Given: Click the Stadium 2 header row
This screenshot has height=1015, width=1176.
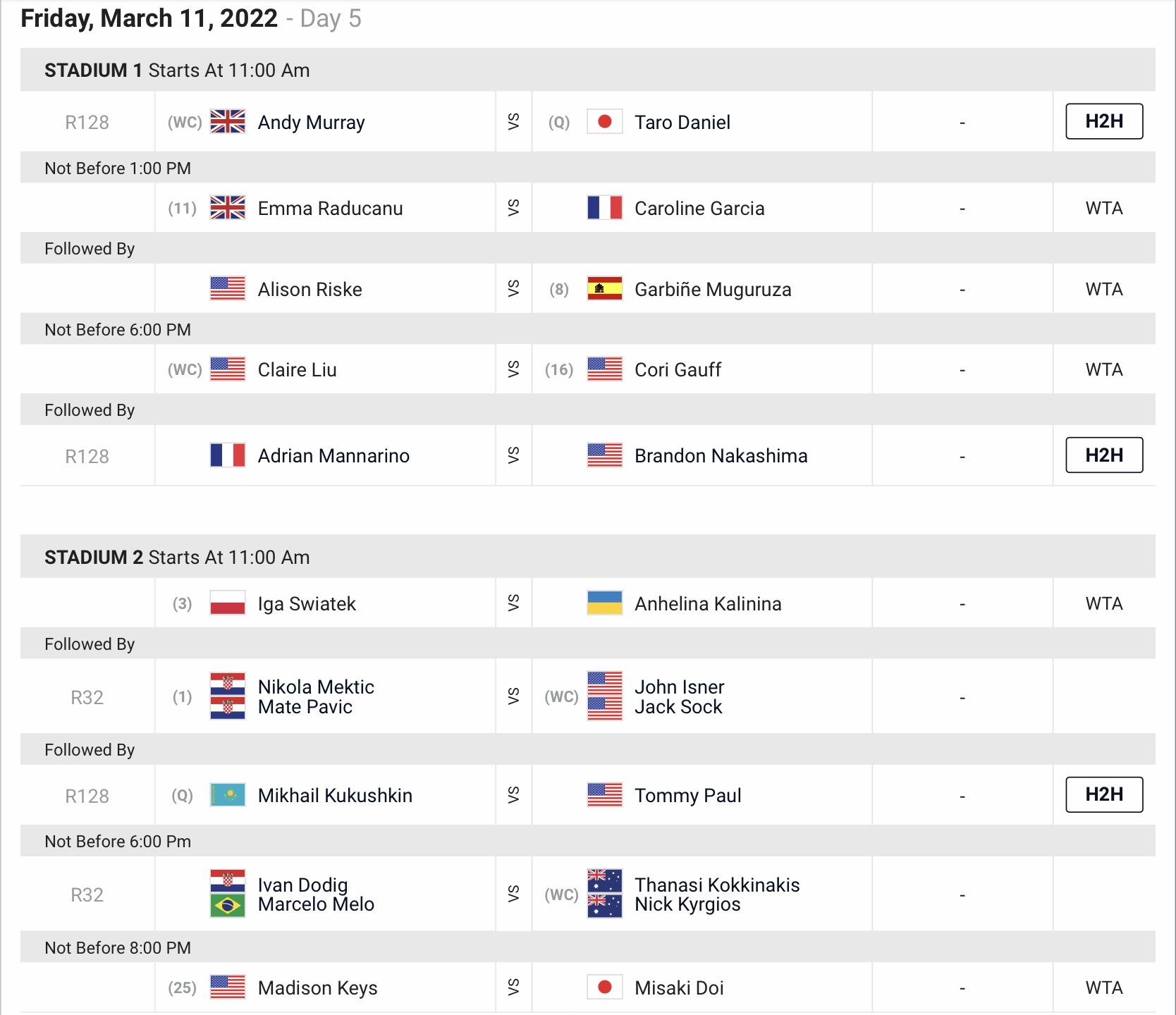Looking at the screenshot, I should (588, 557).
